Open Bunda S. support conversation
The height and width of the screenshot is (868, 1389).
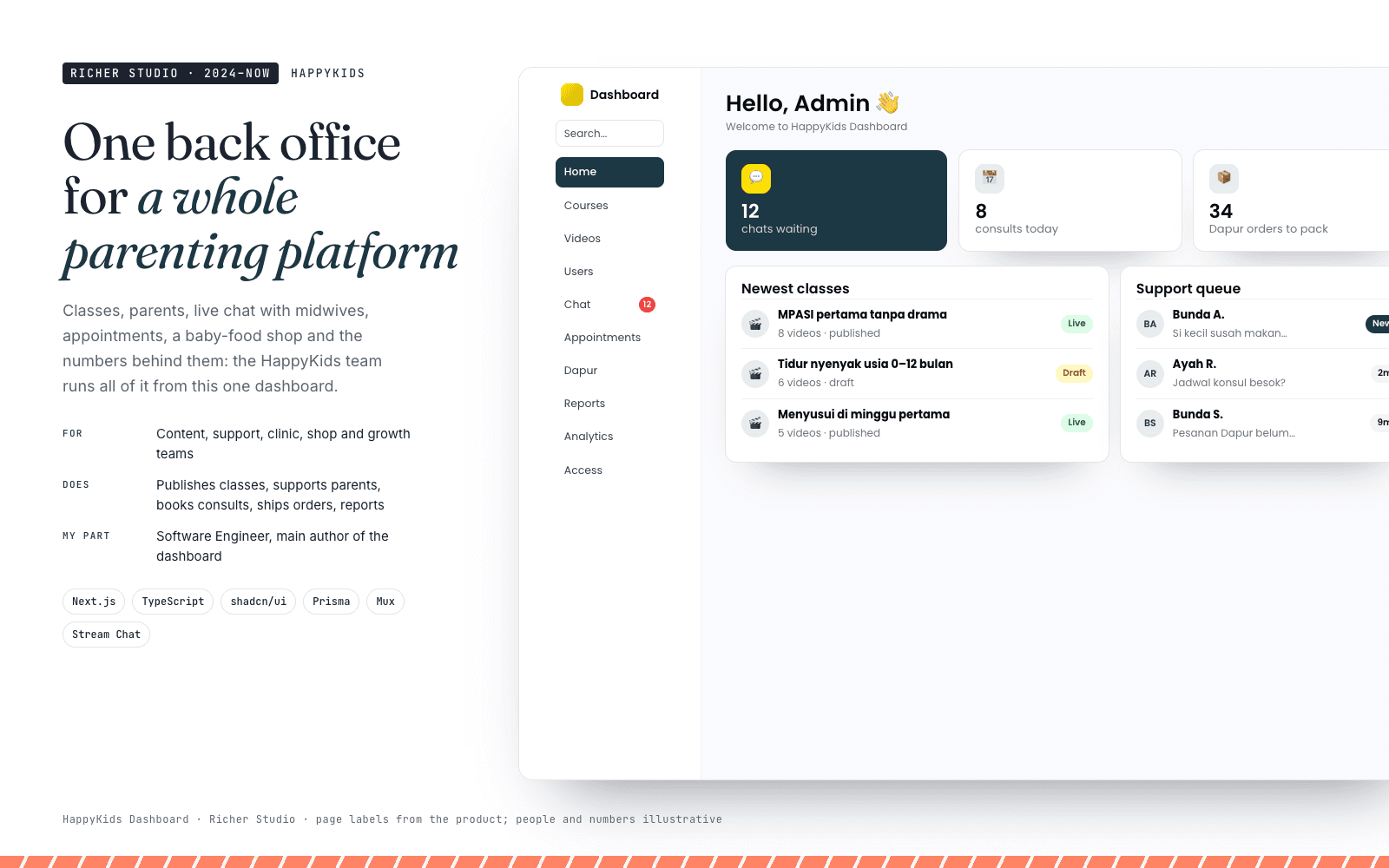tap(1262, 424)
